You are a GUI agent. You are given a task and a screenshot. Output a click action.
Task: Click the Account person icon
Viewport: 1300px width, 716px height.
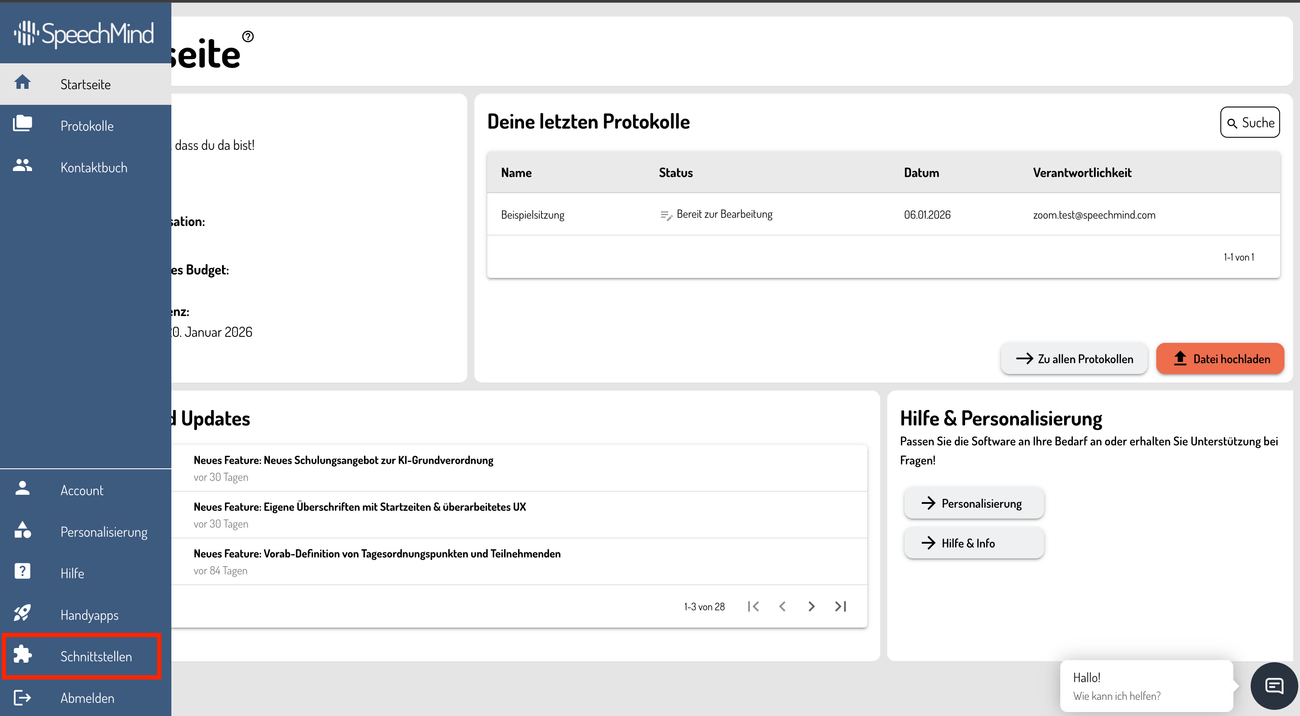coord(22,489)
